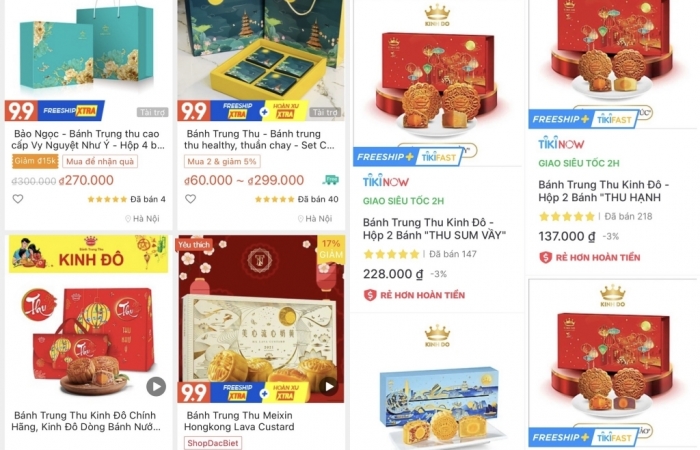Open the Kinh Đô yellow banner thumbnail
This screenshot has width=700, height=450.
[x=89, y=254]
